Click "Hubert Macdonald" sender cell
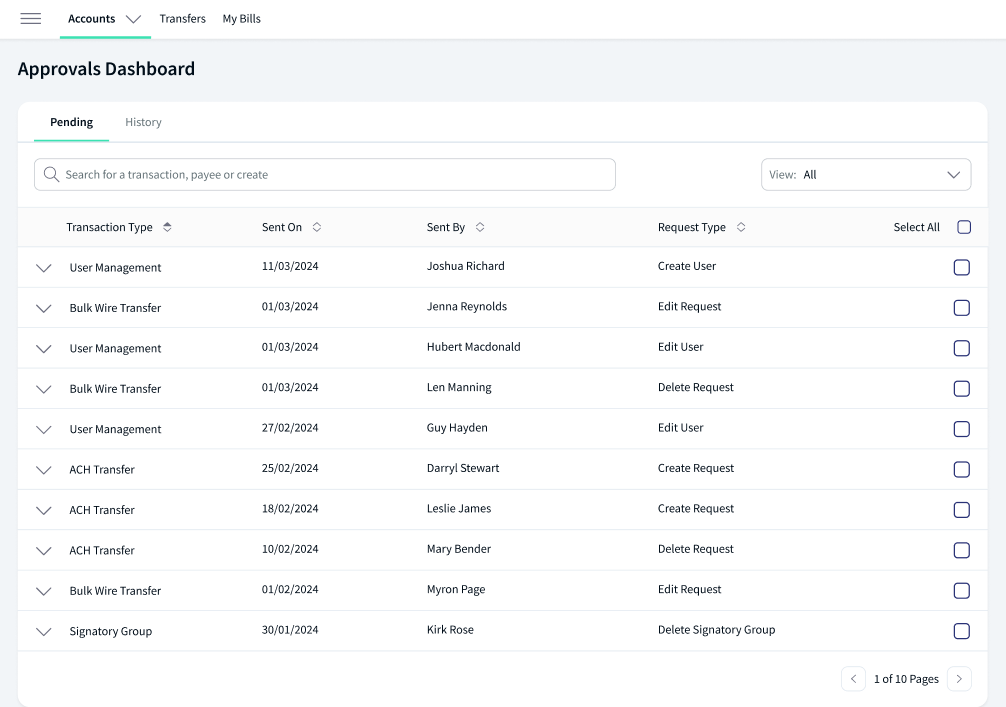This screenshot has height=707, width=1006. point(473,346)
